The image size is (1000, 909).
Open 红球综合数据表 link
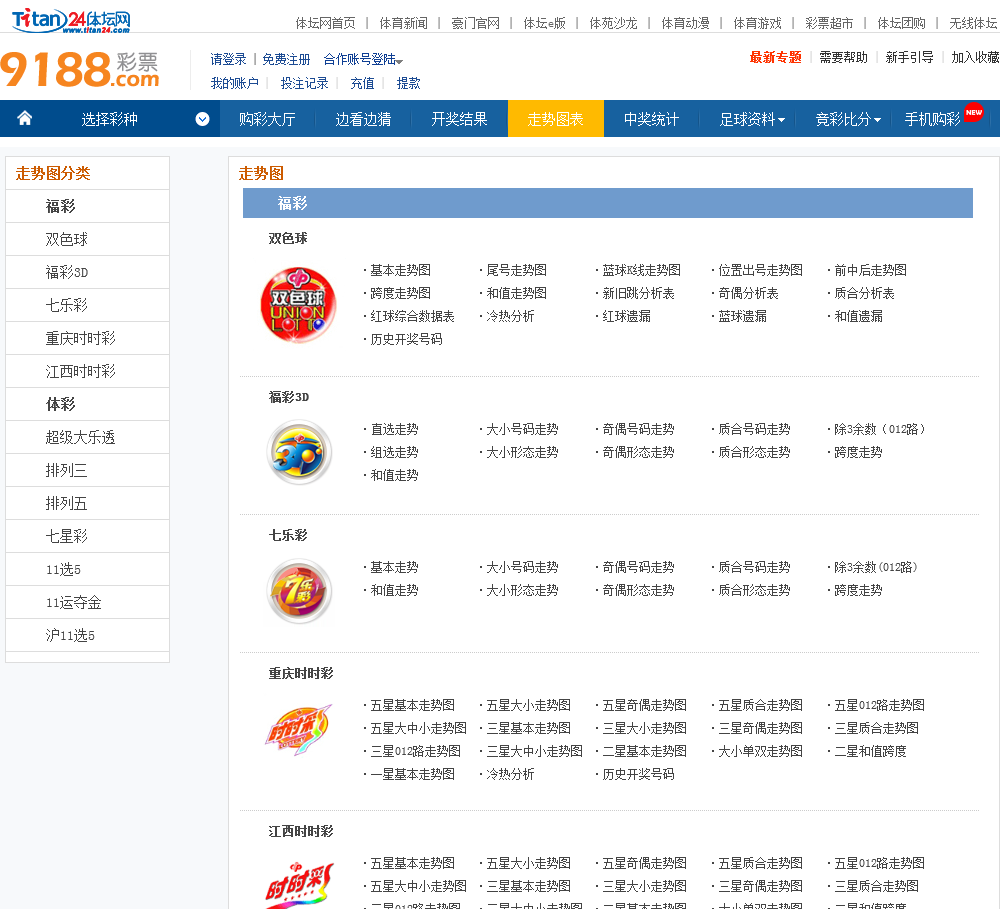point(412,316)
